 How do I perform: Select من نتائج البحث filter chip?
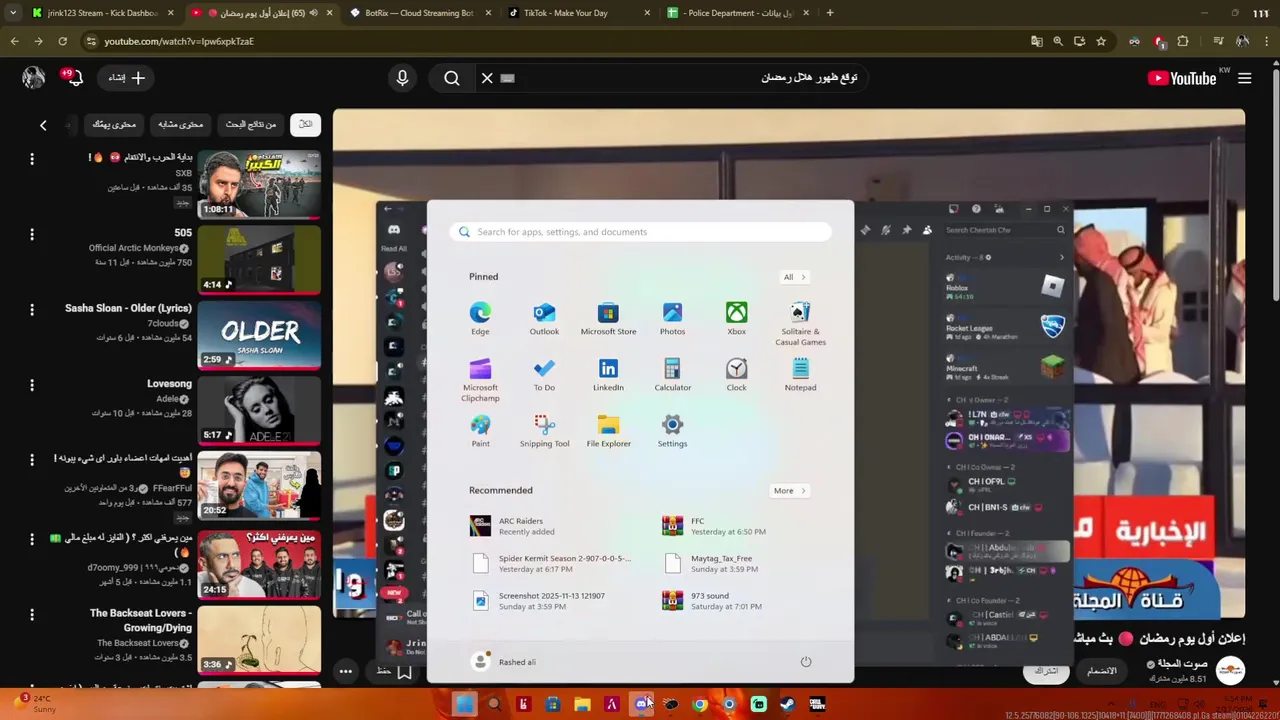[251, 124]
